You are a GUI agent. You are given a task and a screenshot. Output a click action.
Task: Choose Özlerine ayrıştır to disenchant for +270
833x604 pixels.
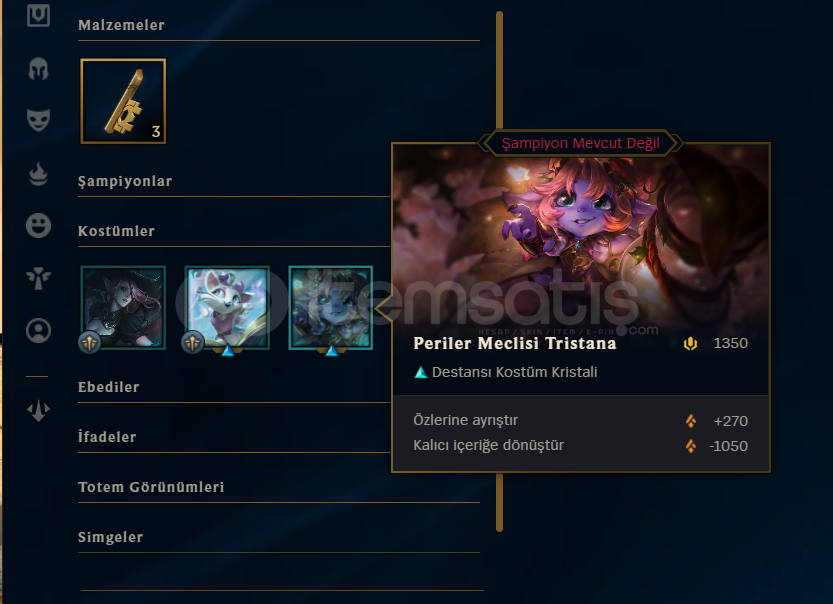coord(580,420)
